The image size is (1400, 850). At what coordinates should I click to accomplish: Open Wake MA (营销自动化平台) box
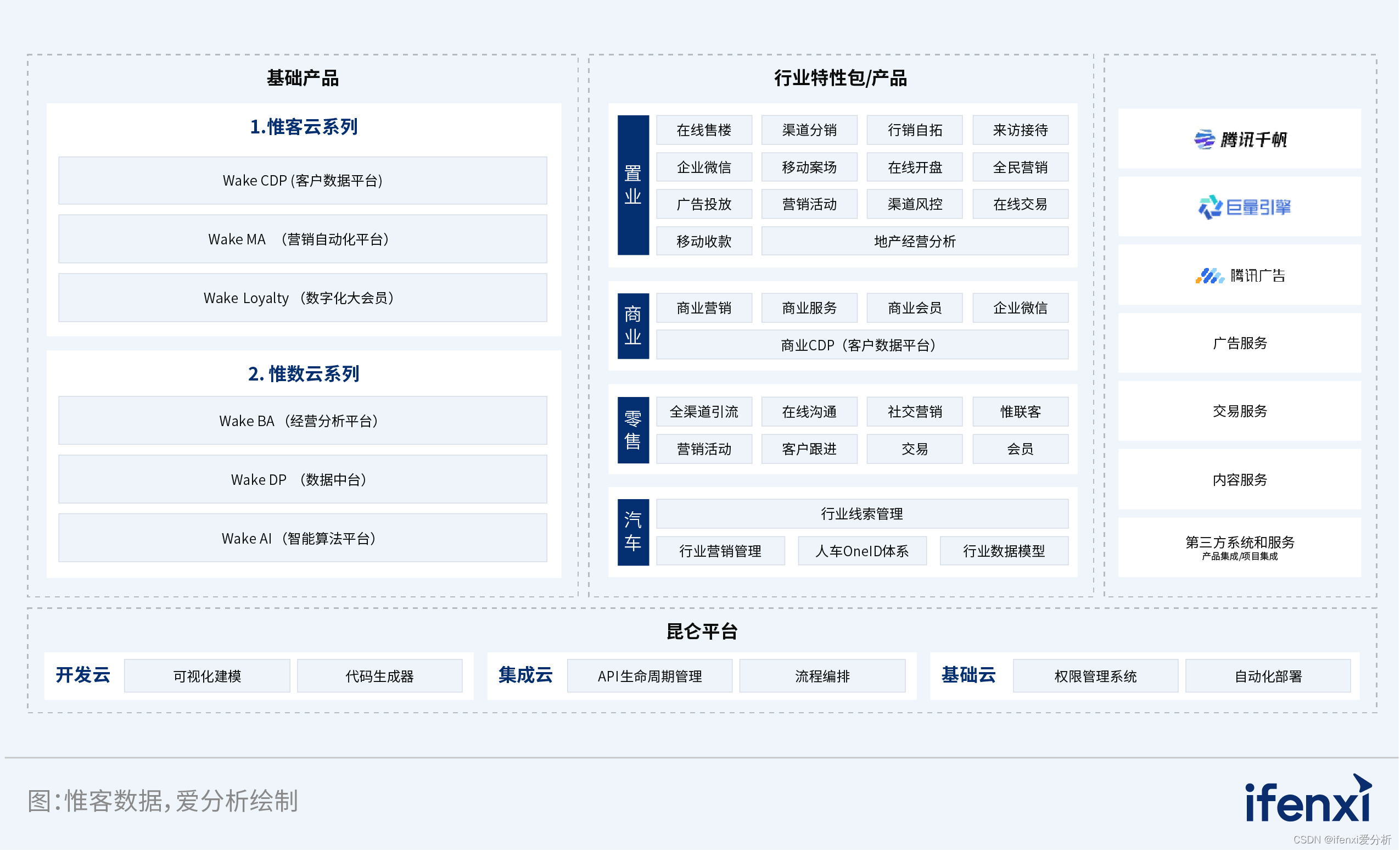[303, 239]
